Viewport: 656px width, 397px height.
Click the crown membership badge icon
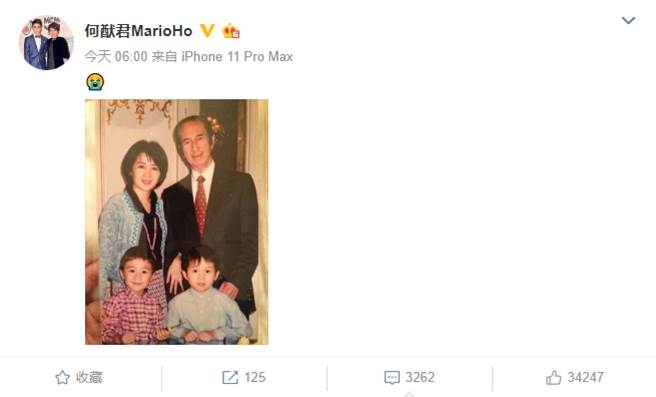231,31
